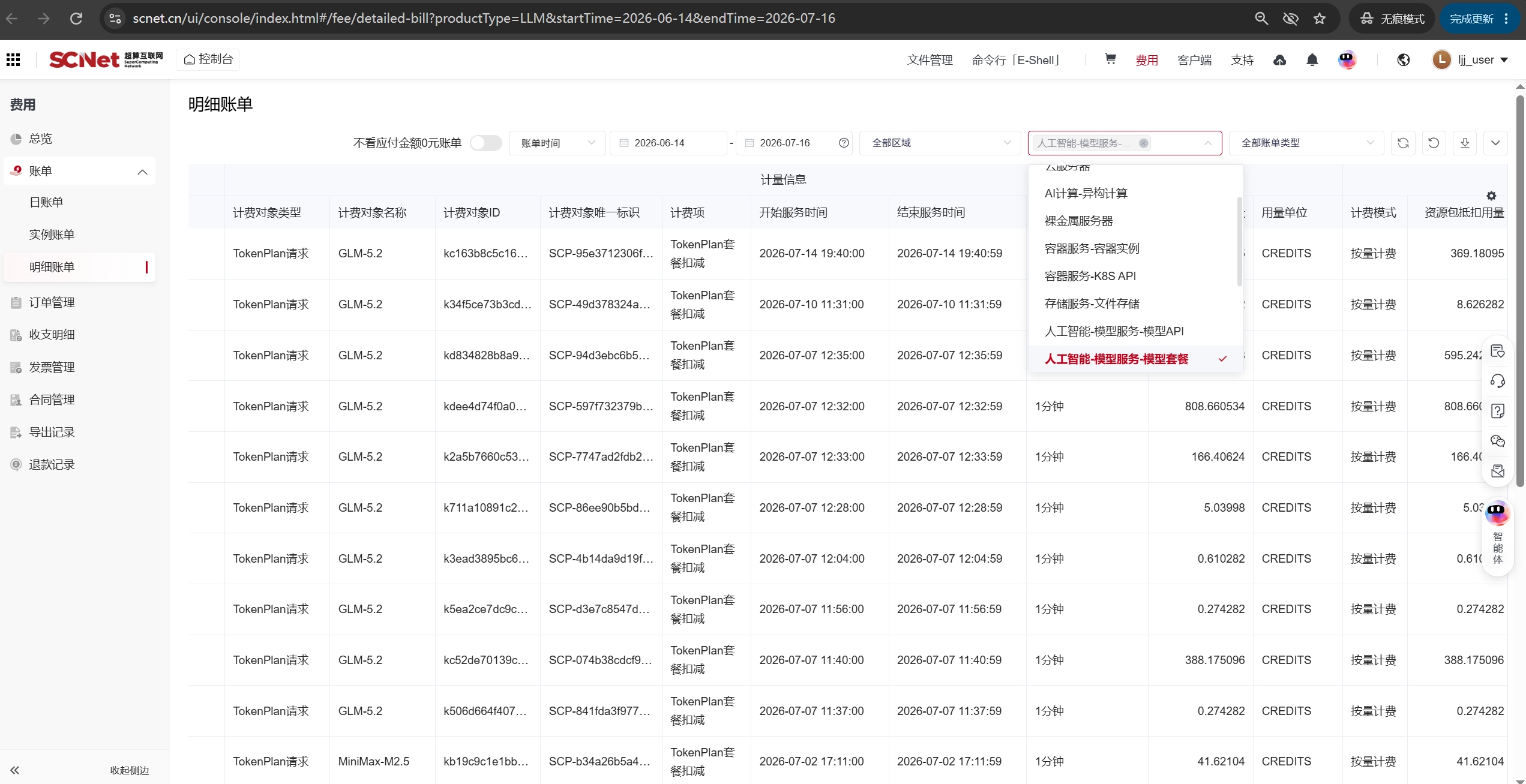Expand more filters chevron button
The height and width of the screenshot is (784, 1526).
click(1495, 143)
